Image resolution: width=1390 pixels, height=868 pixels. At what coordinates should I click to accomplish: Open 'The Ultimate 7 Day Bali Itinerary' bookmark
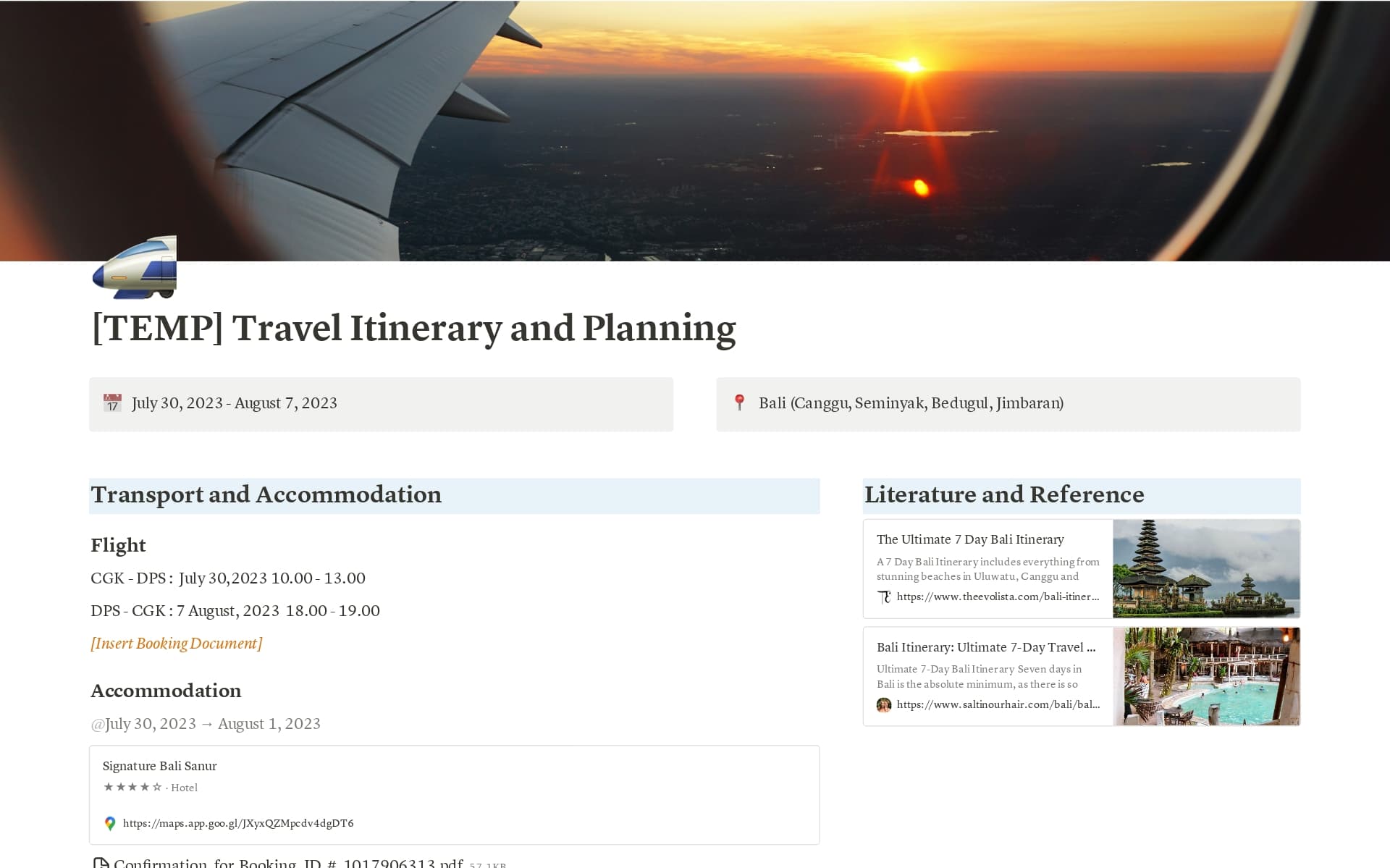pyautogui.click(x=970, y=539)
